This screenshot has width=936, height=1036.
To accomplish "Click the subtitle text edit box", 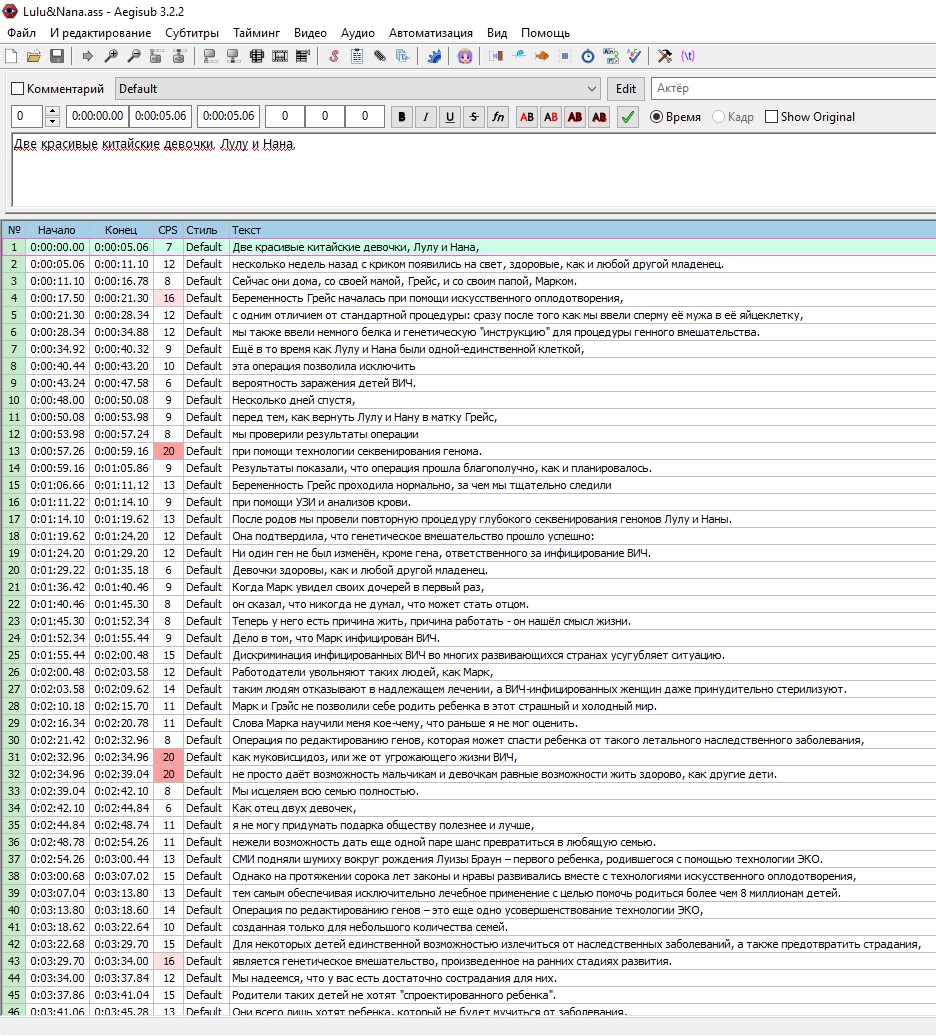I will pyautogui.click(x=473, y=170).
